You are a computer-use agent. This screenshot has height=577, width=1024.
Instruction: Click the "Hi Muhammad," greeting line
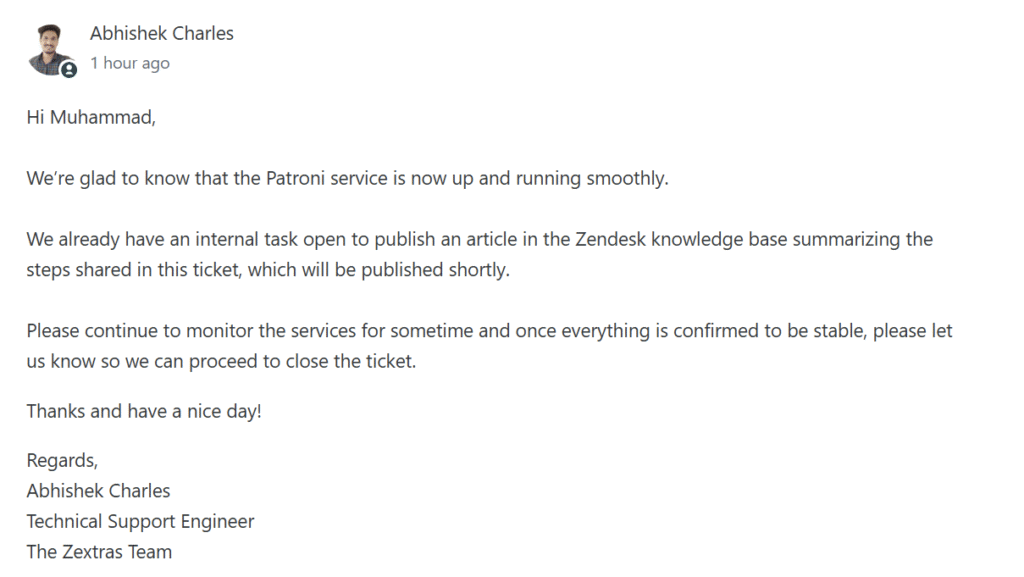pos(91,118)
